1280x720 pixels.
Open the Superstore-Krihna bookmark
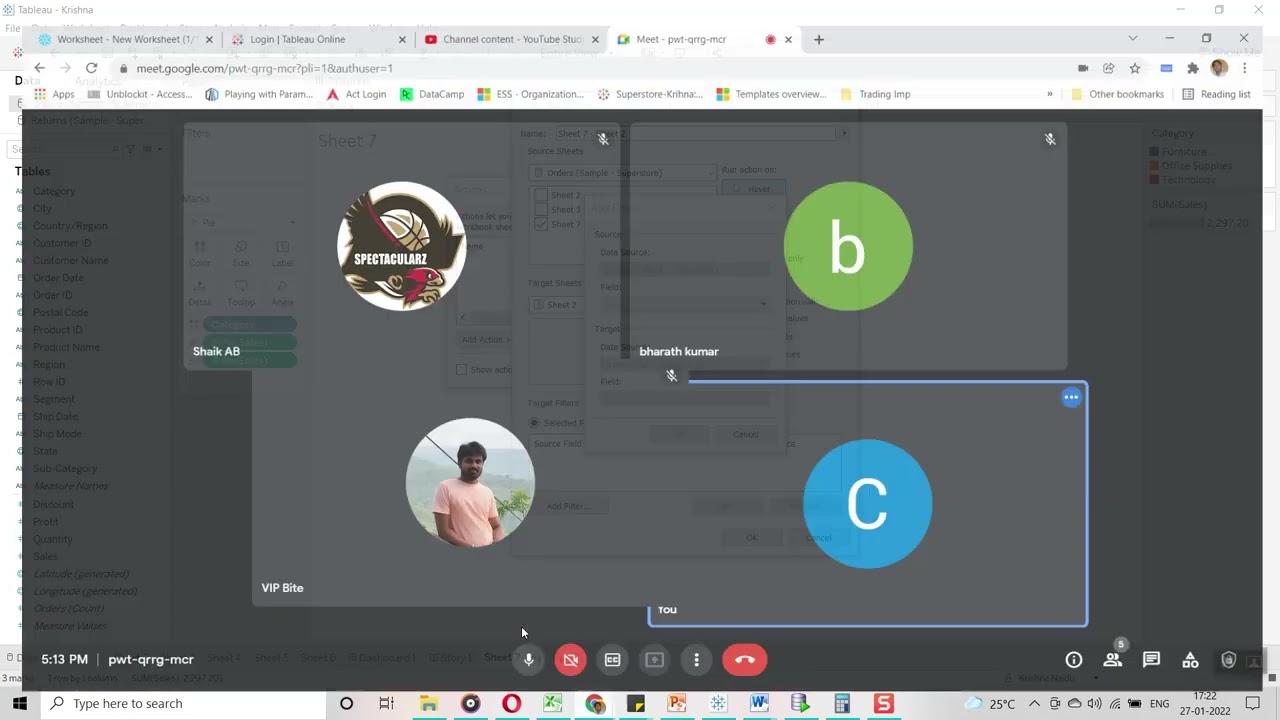[x=650, y=94]
